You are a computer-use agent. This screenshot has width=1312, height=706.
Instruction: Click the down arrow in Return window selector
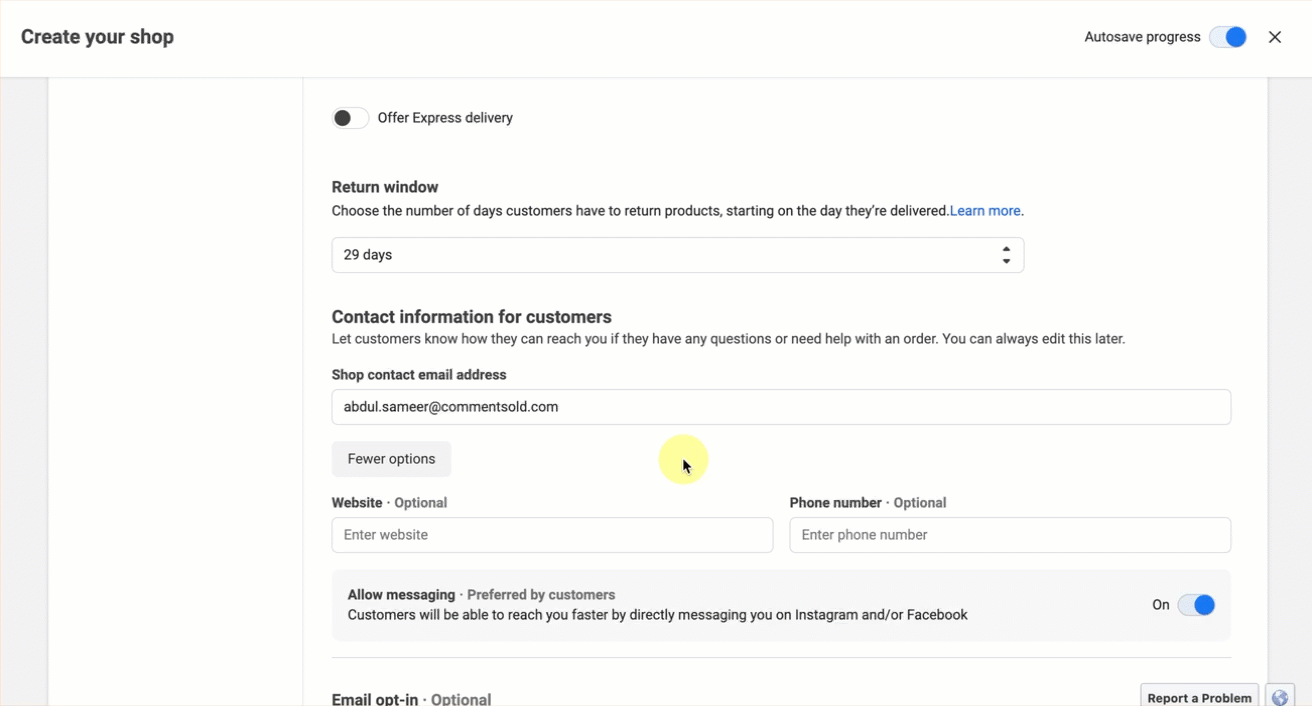point(1006,262)
